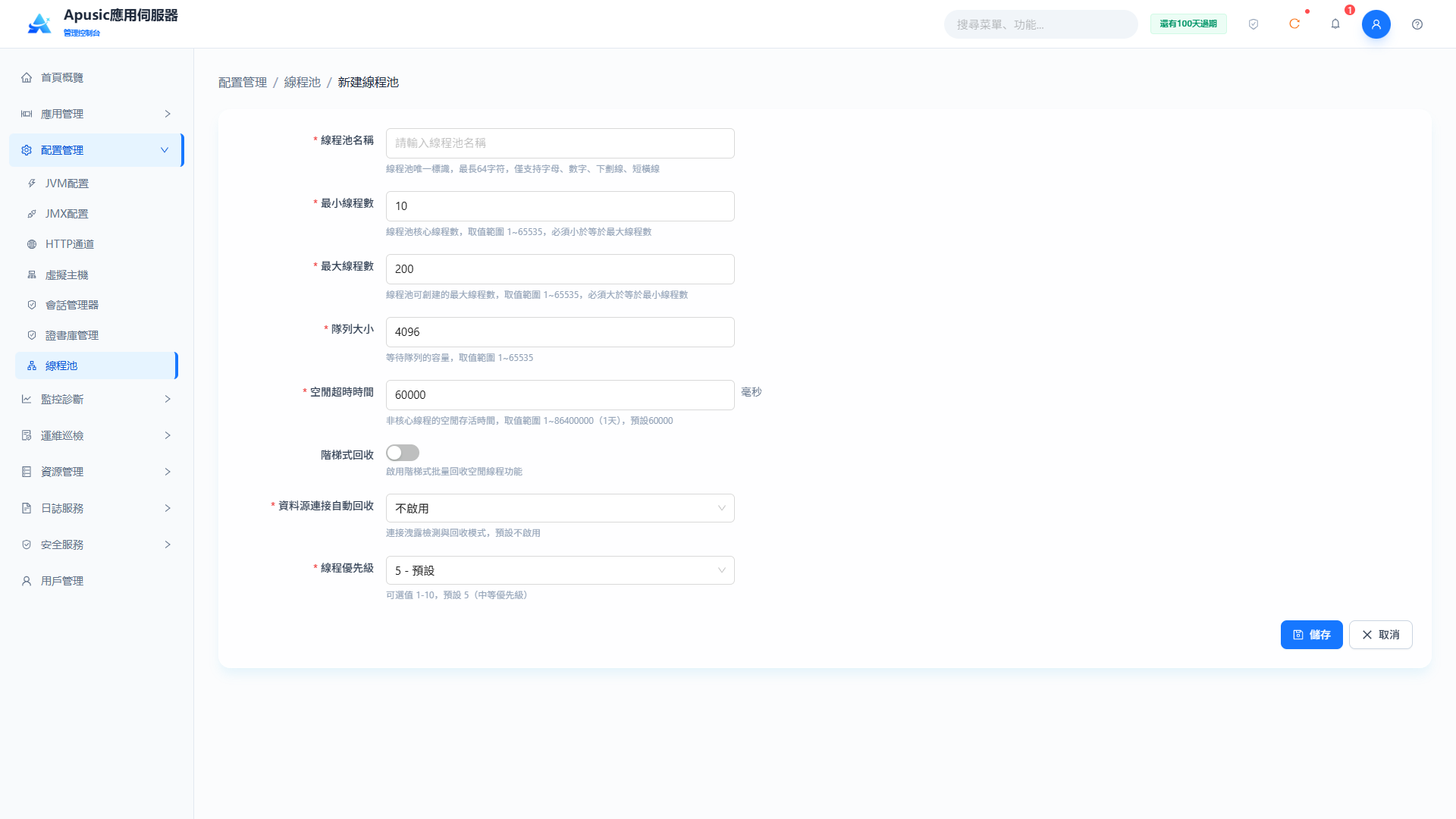Click the 取消 cancel button

tap(1381, 635)
